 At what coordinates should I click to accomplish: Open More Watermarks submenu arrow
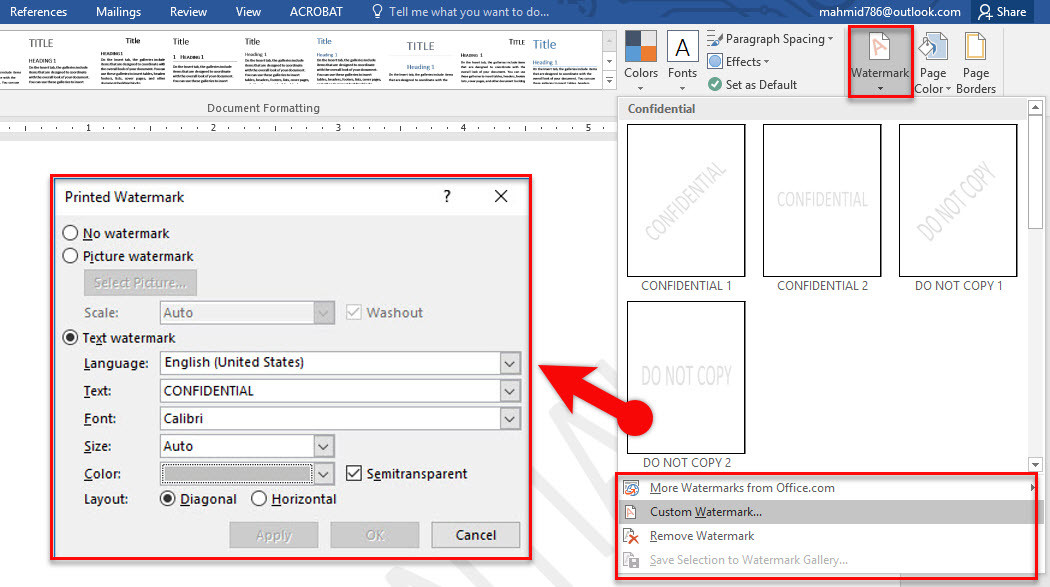coord(1033,488)
